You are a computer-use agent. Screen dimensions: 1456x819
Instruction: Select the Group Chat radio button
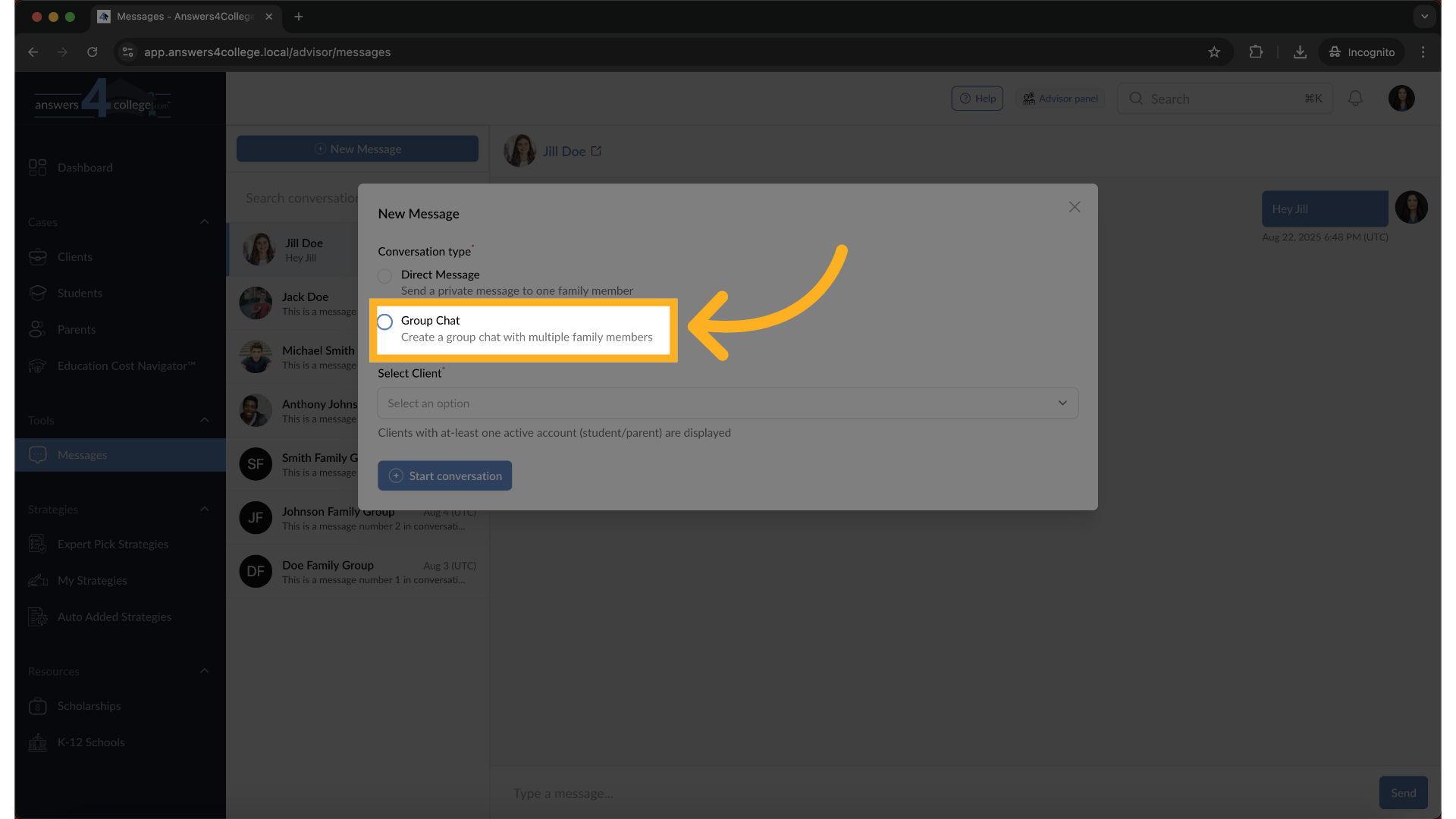pos(385,322)
